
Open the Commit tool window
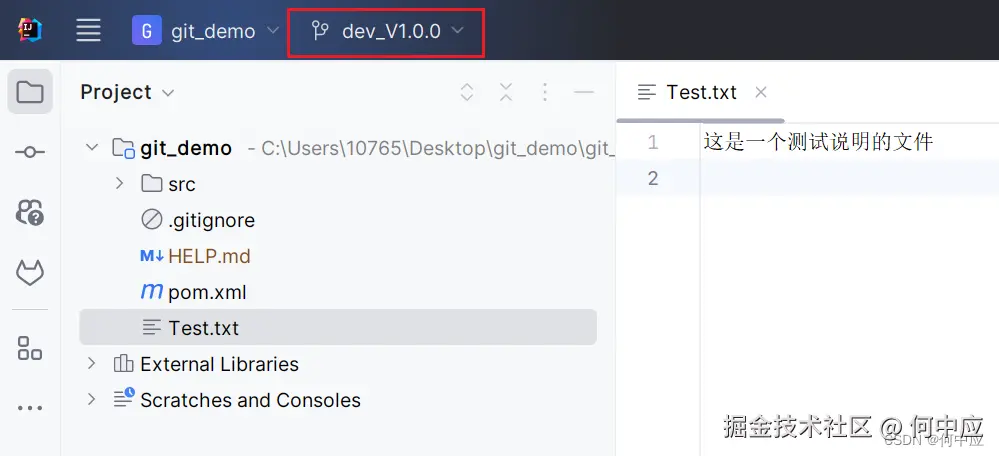[30, 152]
